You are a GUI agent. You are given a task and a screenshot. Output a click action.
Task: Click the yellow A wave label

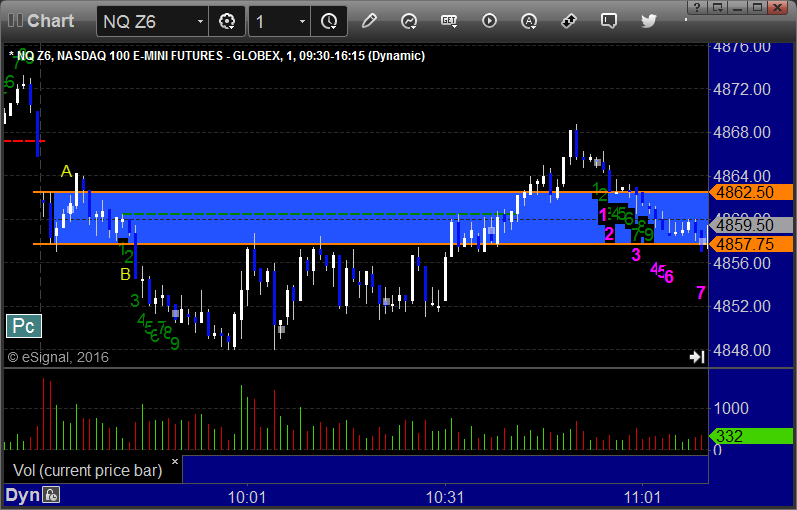(66, 171)
